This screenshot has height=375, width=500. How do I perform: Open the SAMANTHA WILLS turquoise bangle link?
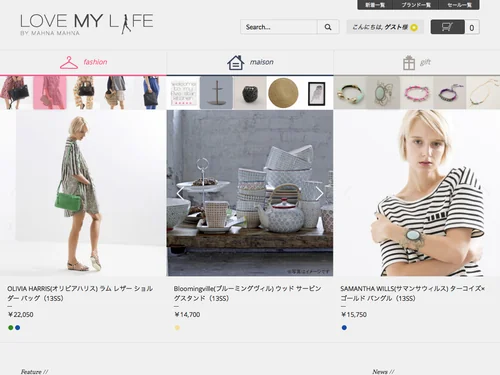pos(413,293)
